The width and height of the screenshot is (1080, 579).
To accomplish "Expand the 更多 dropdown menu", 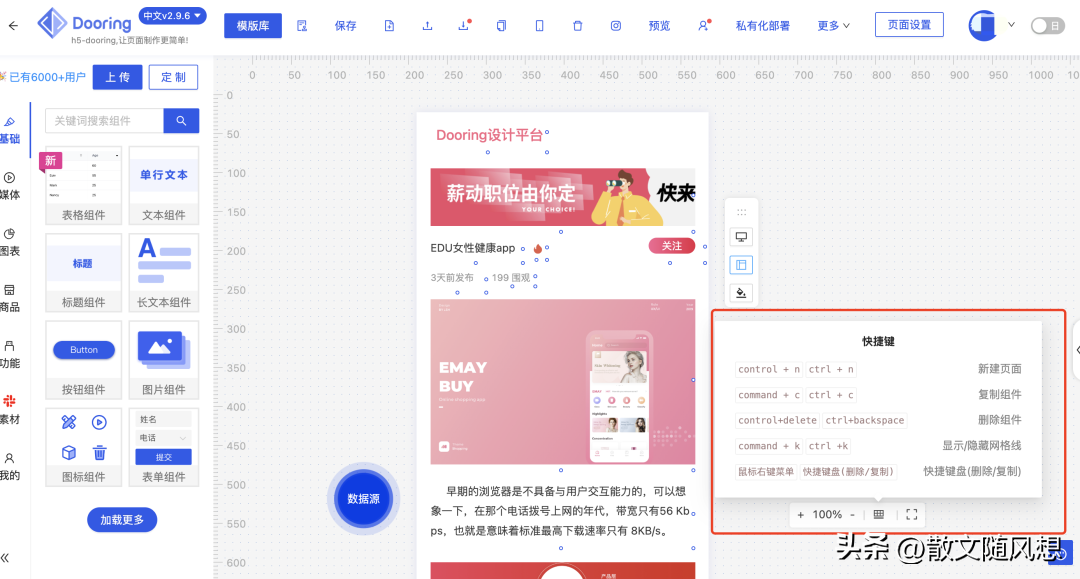I will pos(833,25).
